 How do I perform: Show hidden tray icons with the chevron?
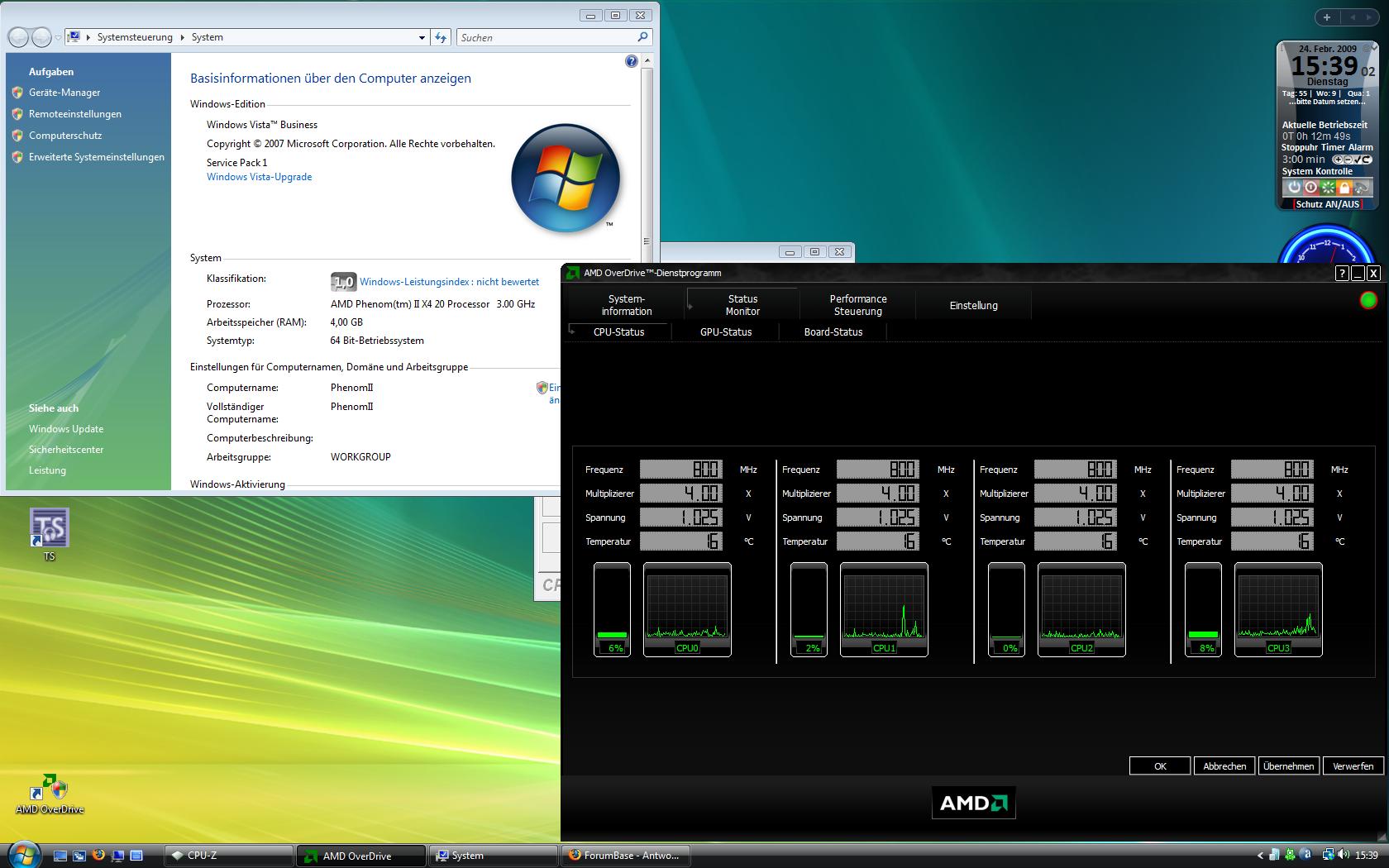click(x=1260, y=856)
